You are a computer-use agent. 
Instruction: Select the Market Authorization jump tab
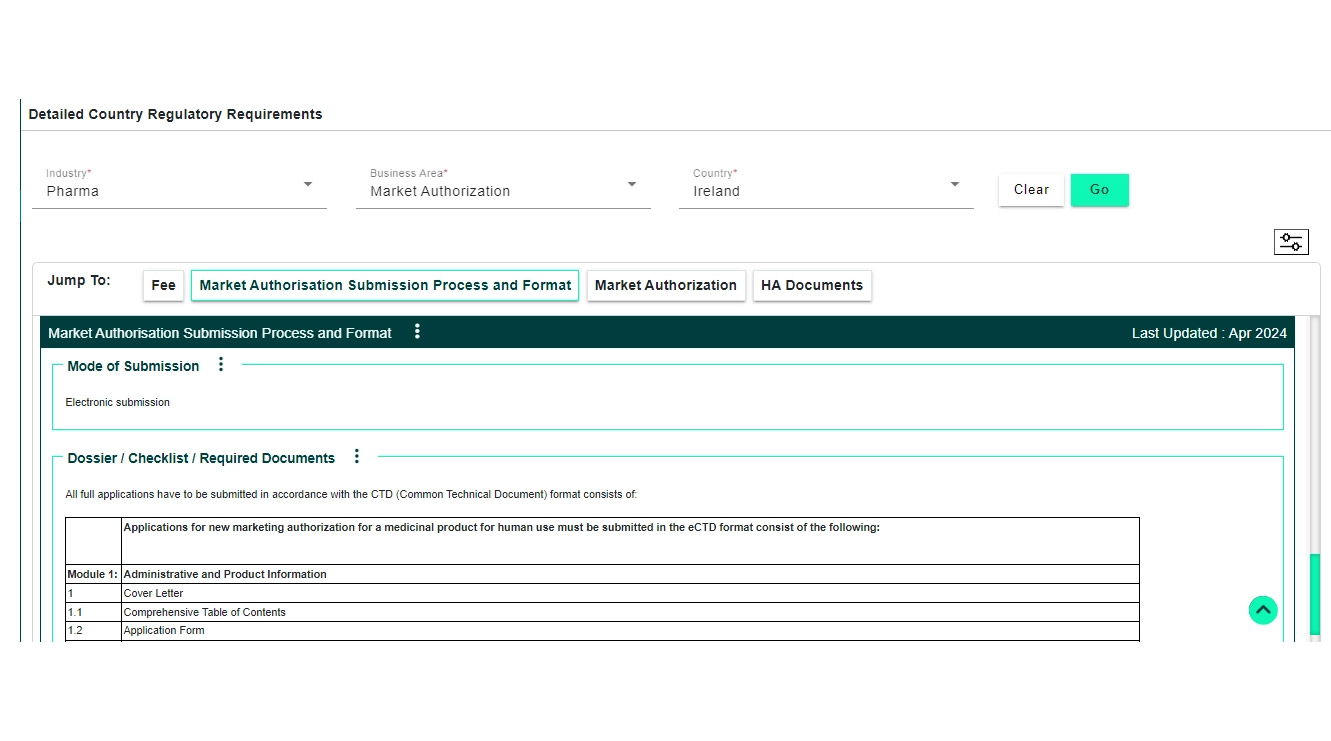[x=665, y=285]
